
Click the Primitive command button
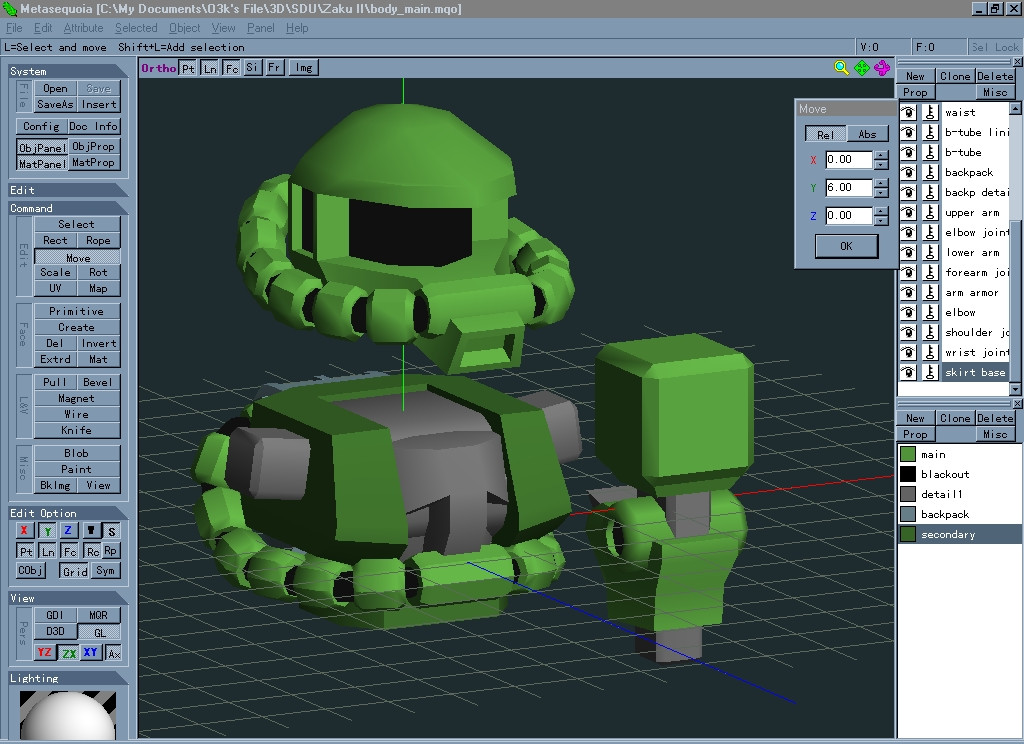[76, 311]
